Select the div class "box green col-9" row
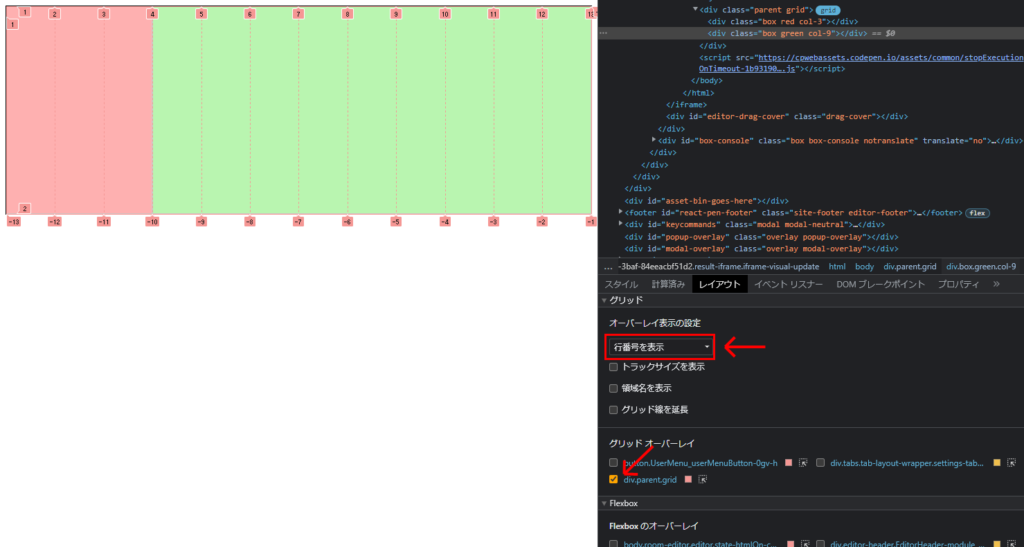The height and width of the screenshot is (547, 1024). [x=811, y=33]
